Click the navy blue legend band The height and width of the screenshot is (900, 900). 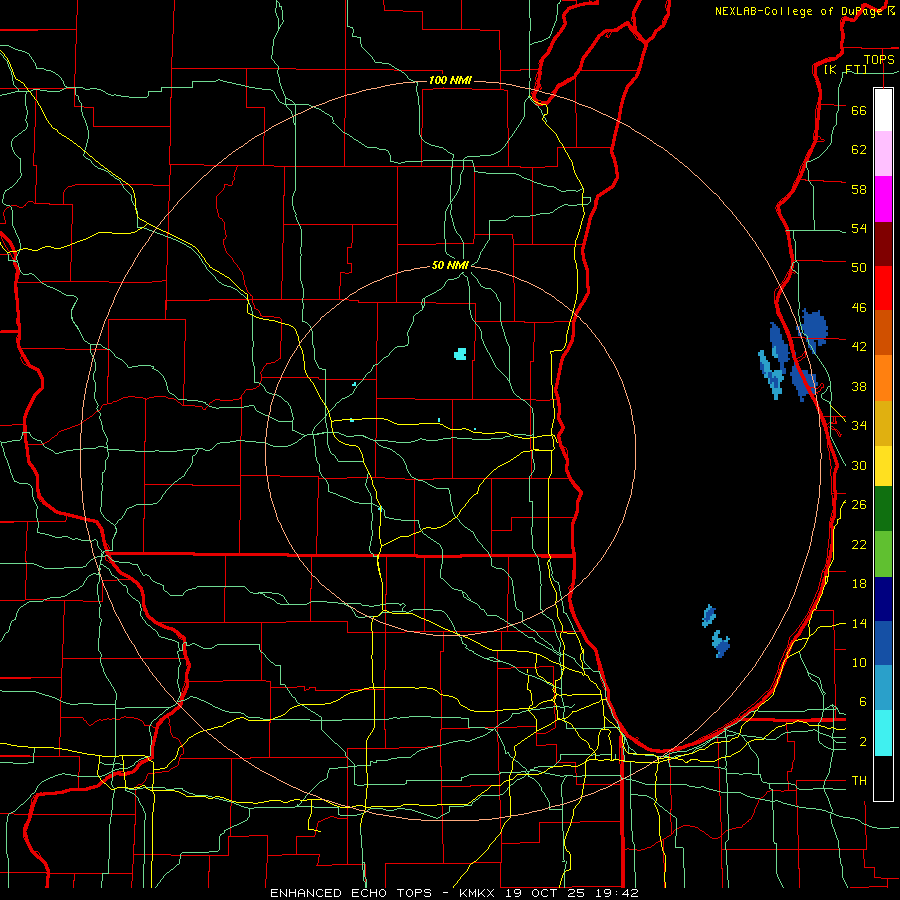point(883,599)
